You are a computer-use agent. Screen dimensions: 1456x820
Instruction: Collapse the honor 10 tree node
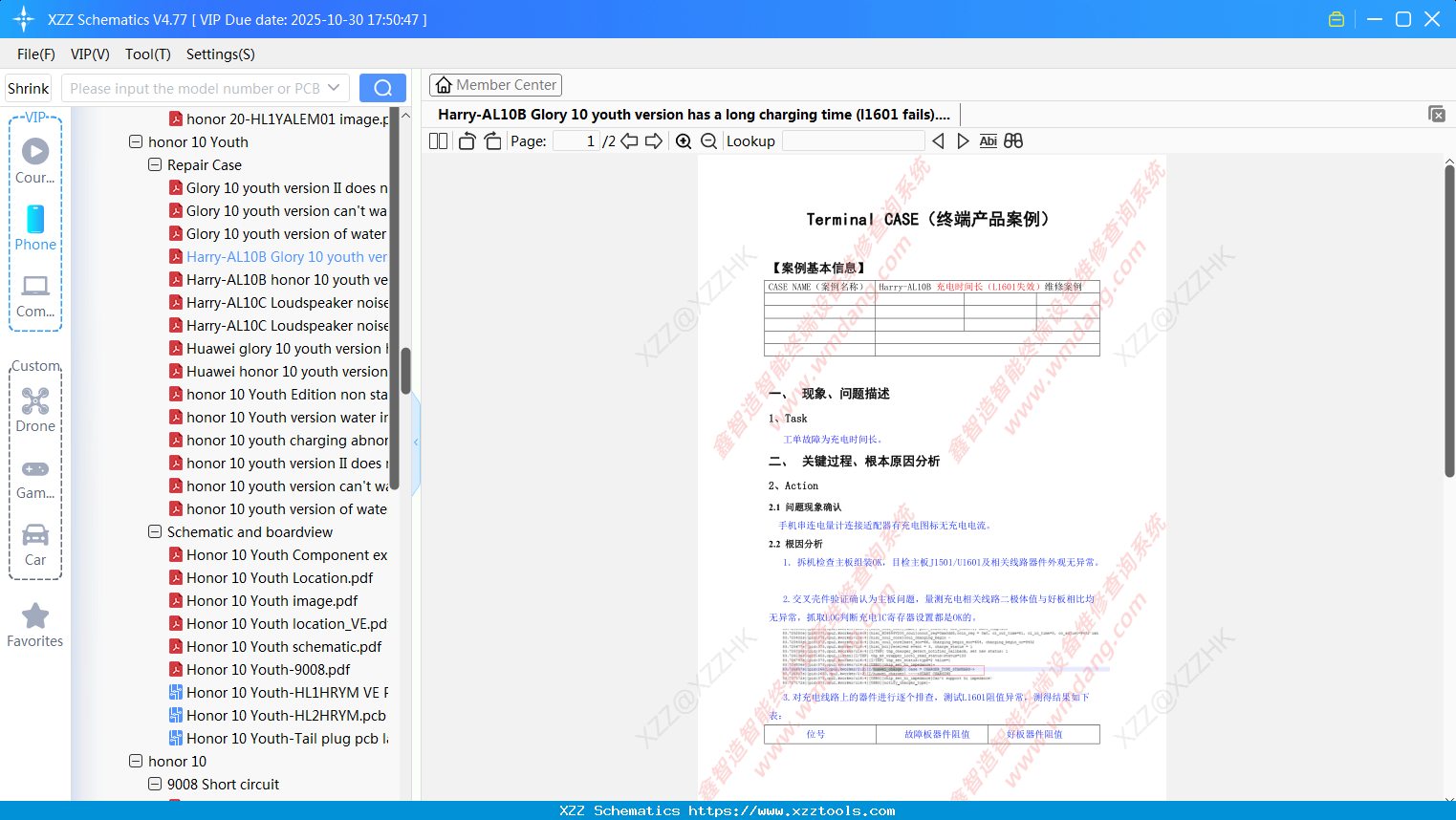pos(136,761)
